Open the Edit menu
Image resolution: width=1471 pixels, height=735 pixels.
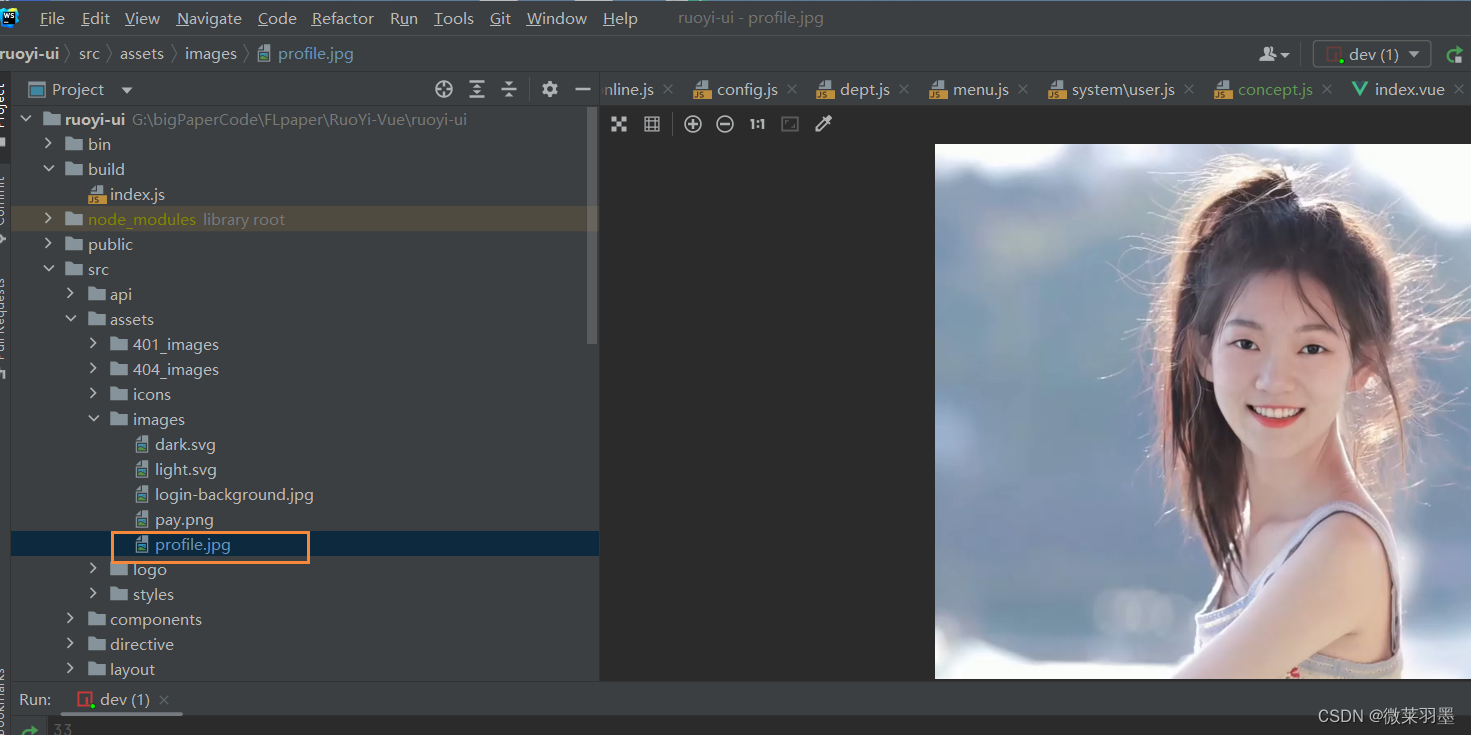[x=96, y=18]
